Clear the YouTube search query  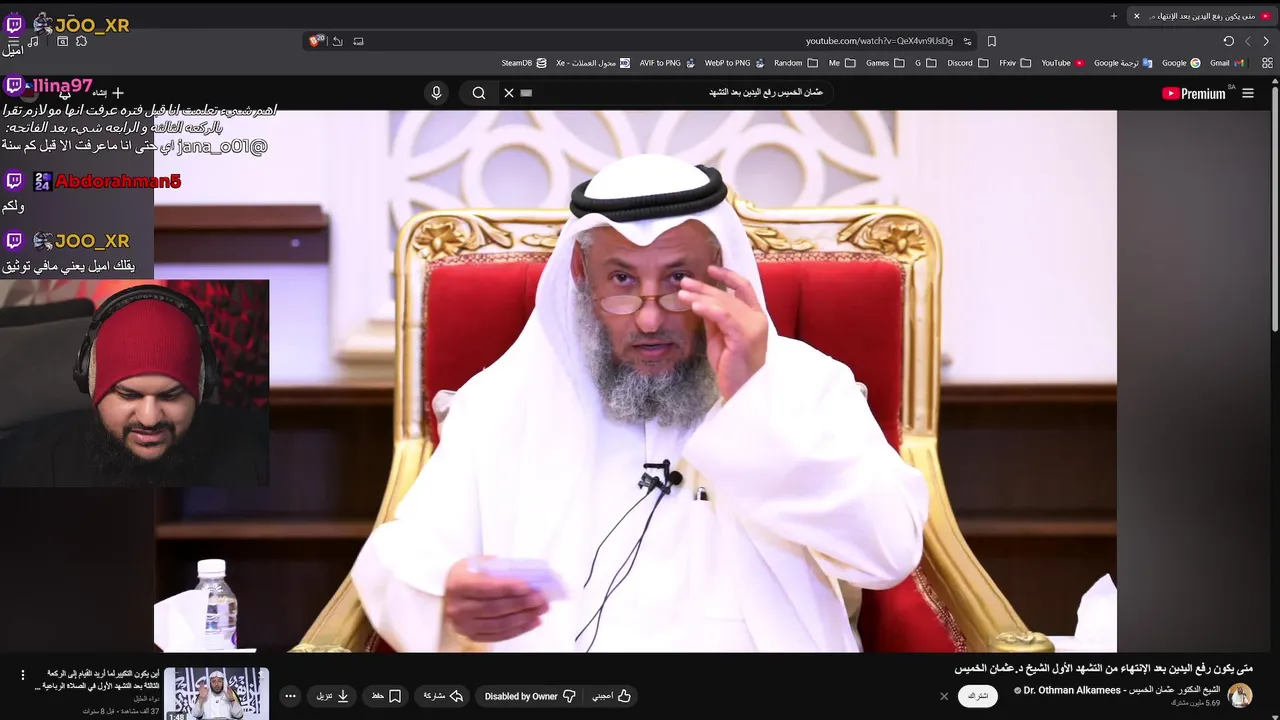pos(509,93)
